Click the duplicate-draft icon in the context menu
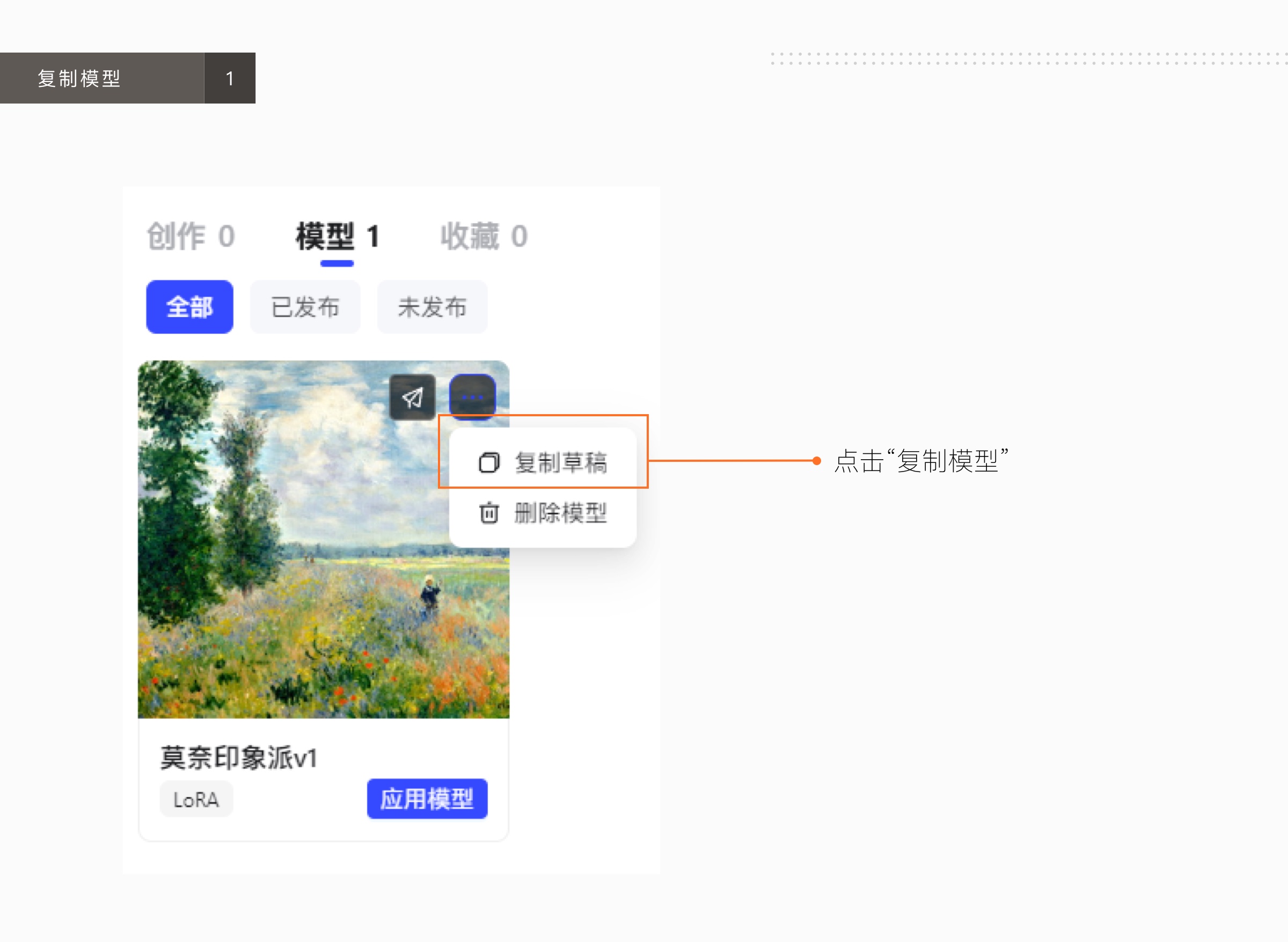This screenshot has width=1288, height=942. [488, 463]
